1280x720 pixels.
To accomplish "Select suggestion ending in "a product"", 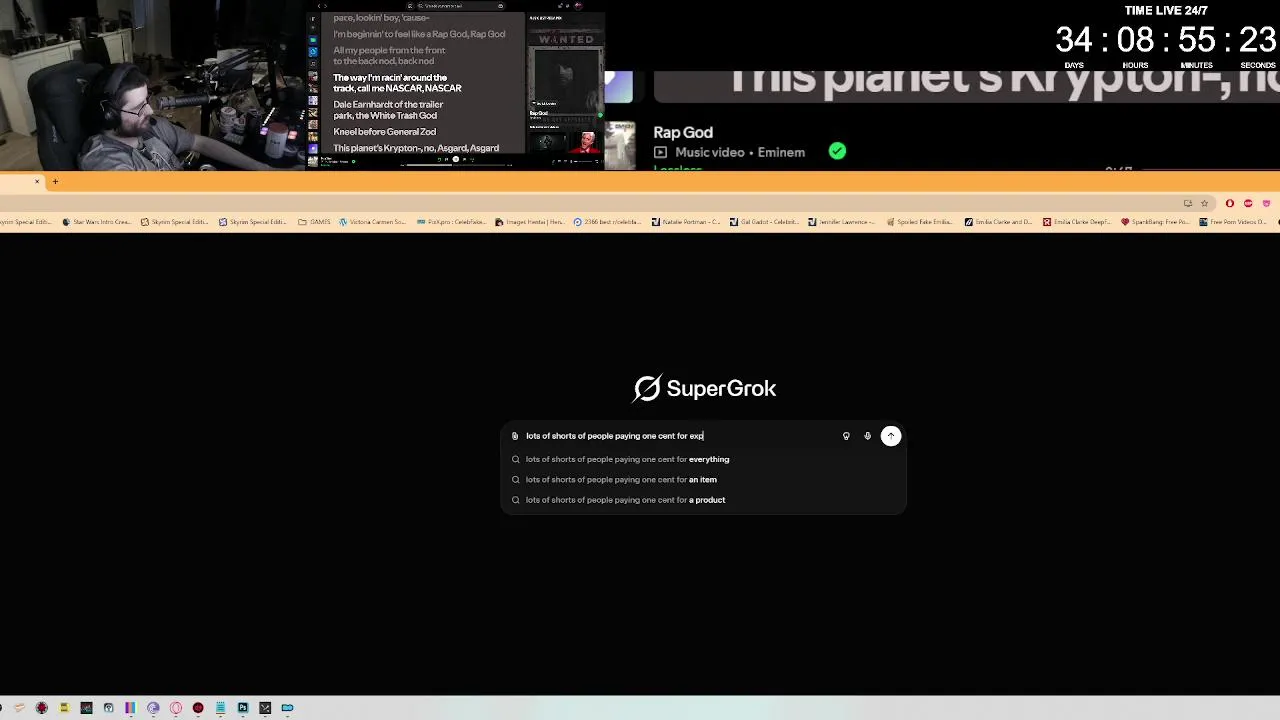I will pyautogui.click(x=703, y=500).
